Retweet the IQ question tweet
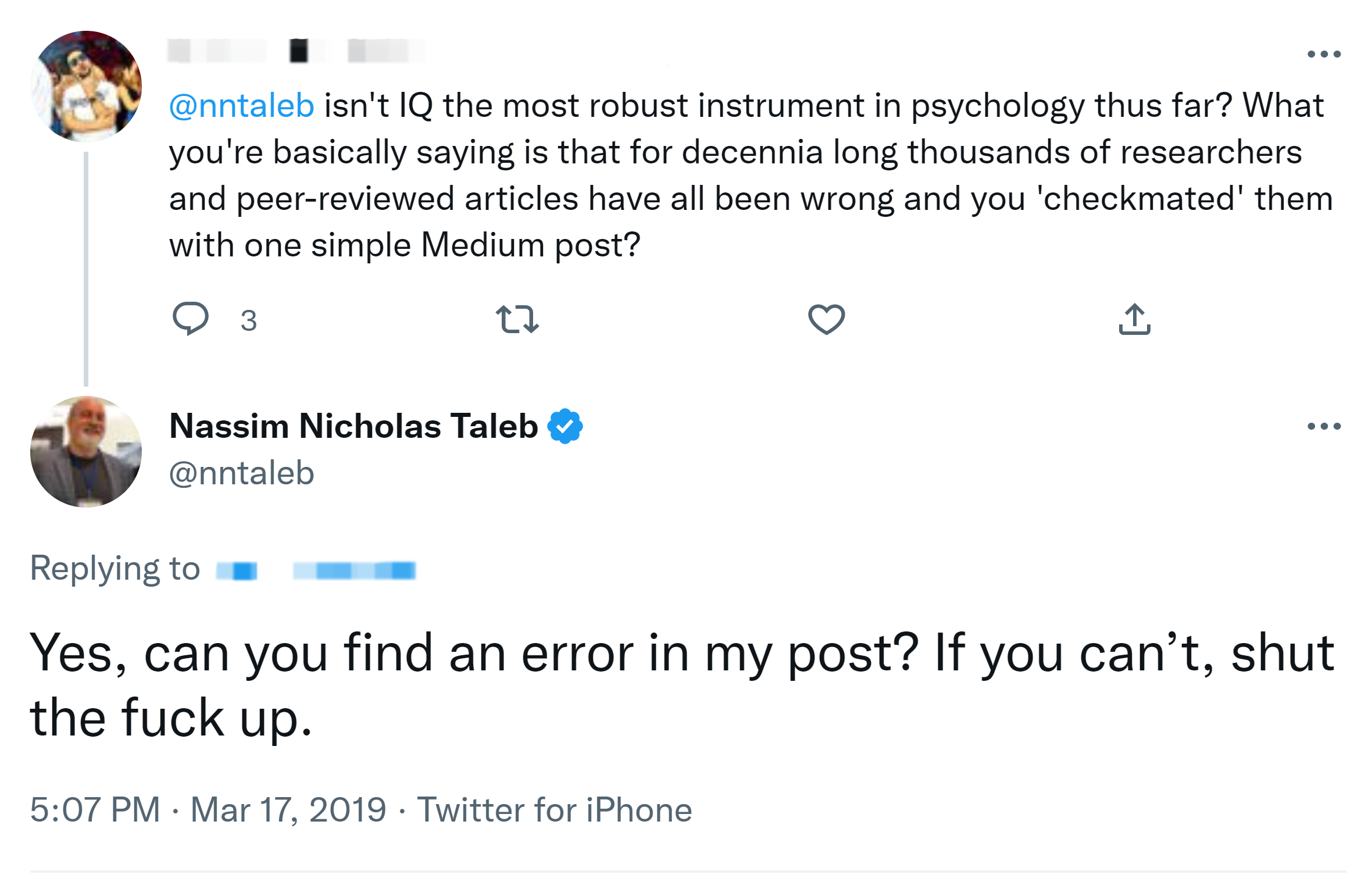Viewport: 1372px width, 889px height. 517,319
